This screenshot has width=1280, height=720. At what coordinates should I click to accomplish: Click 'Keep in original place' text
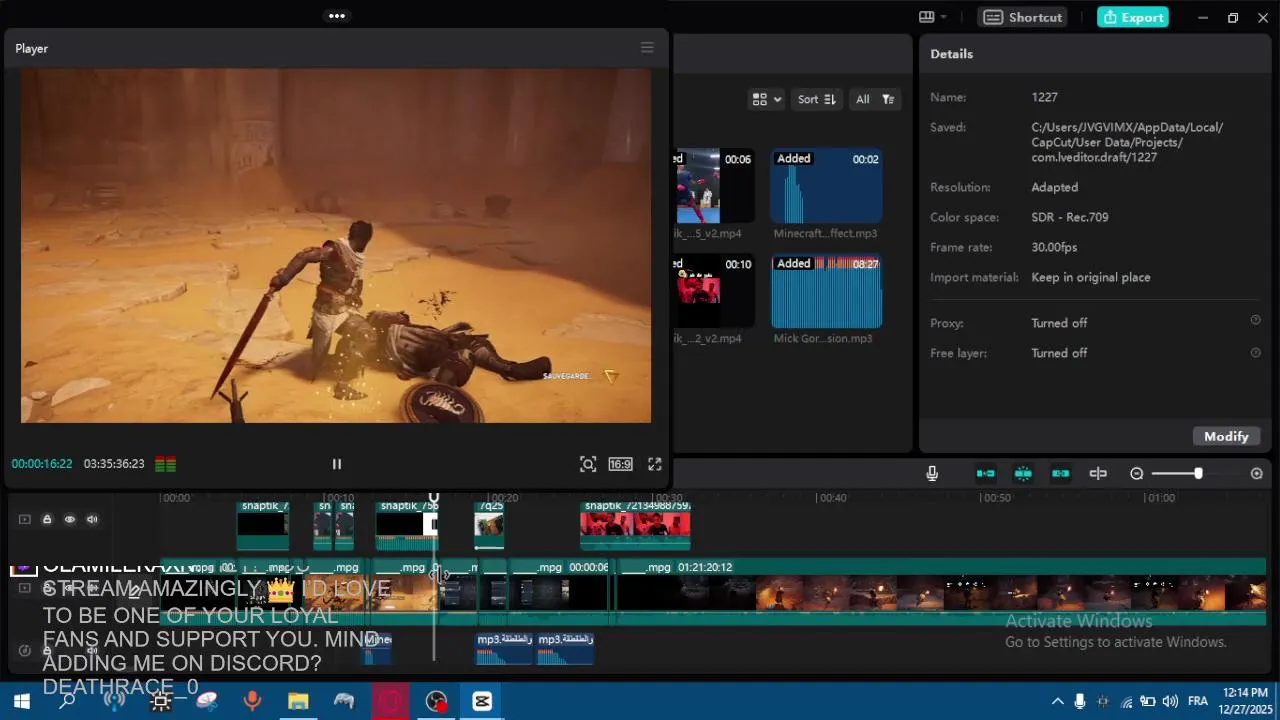pyautogui.click(x=1090, y=277)
